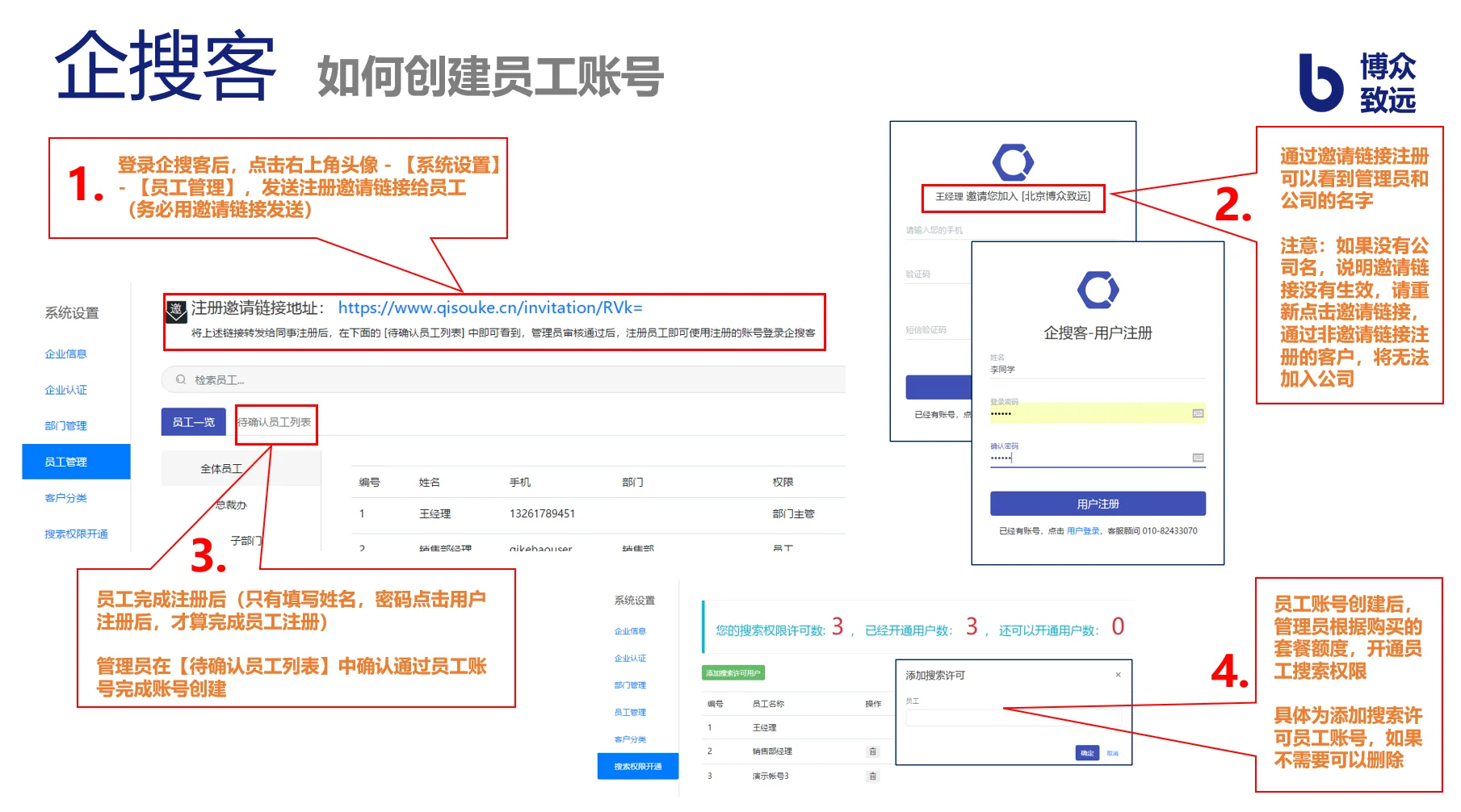Screen dimensions: 1461x812
Task: Open 客户分类 in the employee management sidebar
Action: (65, 498)
